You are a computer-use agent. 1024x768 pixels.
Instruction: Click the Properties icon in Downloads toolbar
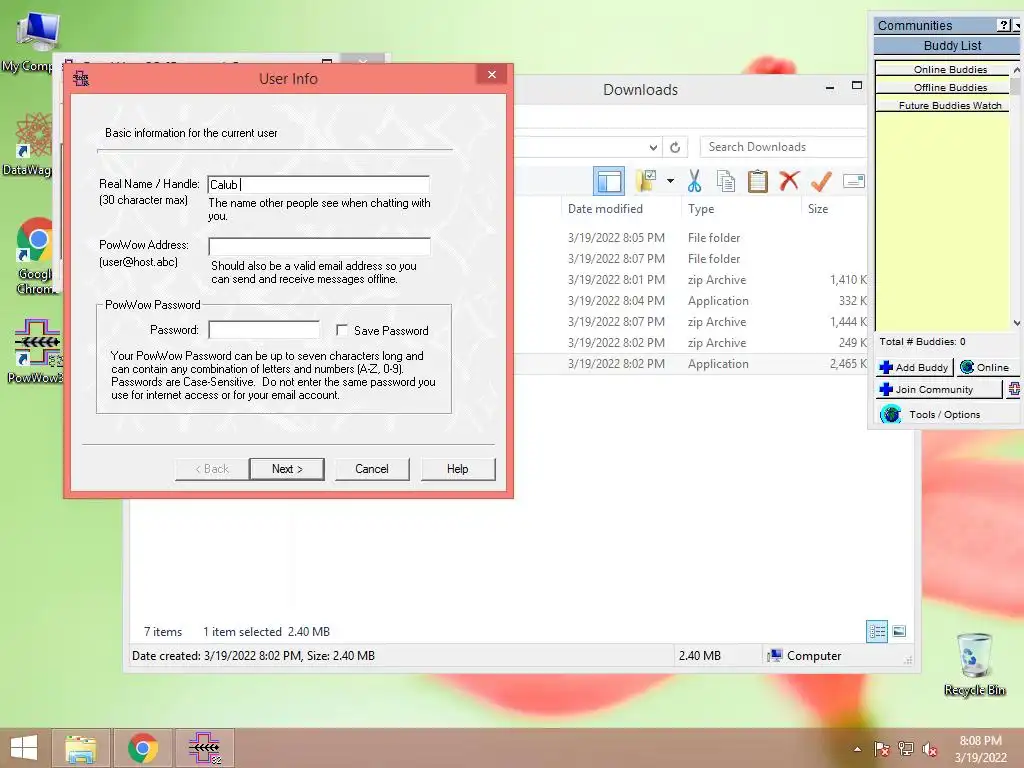coord(854,181)
